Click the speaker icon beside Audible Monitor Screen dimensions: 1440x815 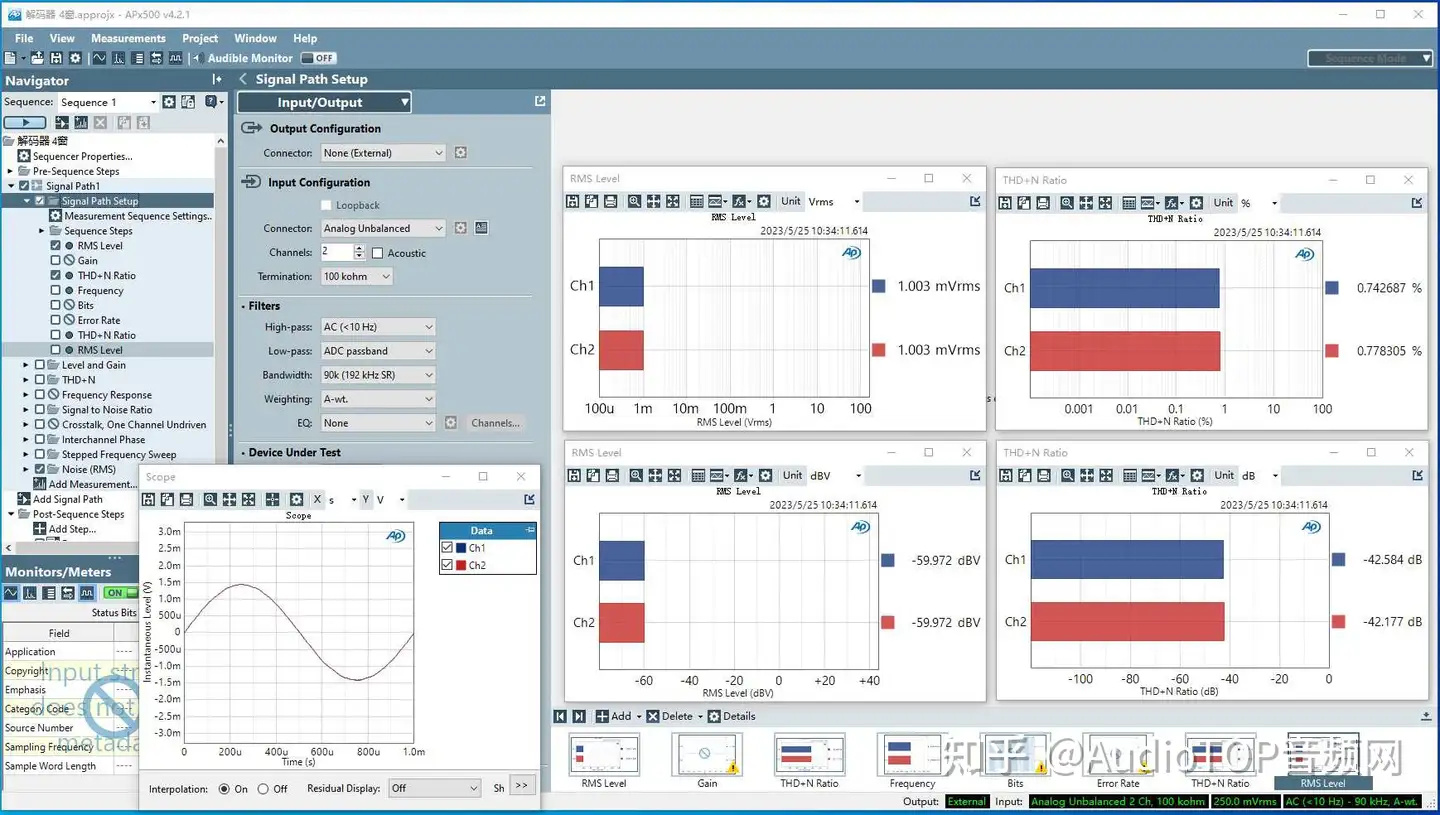click(x=198, y=58)
